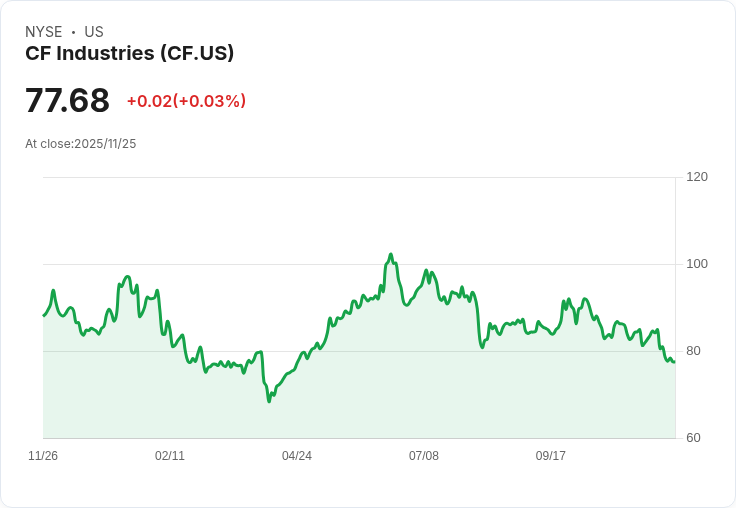Click the lowest dip of the price line
The width and height of the screenshot is (736, 508).
(x=269, y=401)
